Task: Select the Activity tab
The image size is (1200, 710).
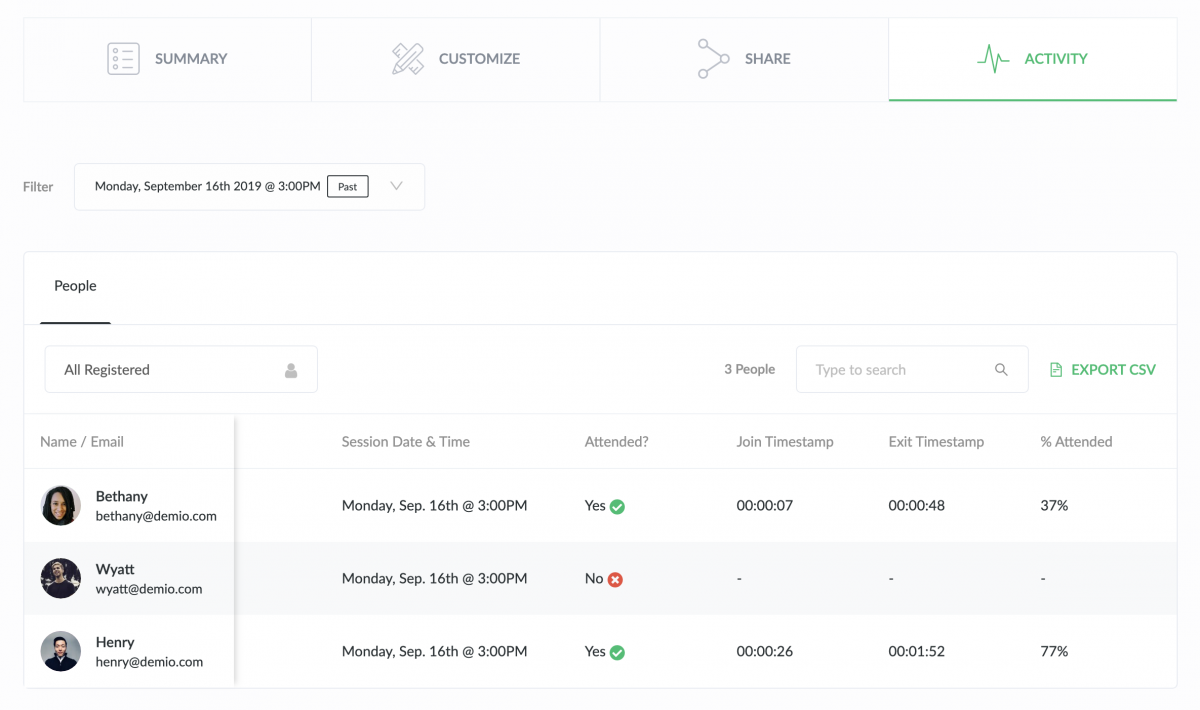Action: (1032, 59)
